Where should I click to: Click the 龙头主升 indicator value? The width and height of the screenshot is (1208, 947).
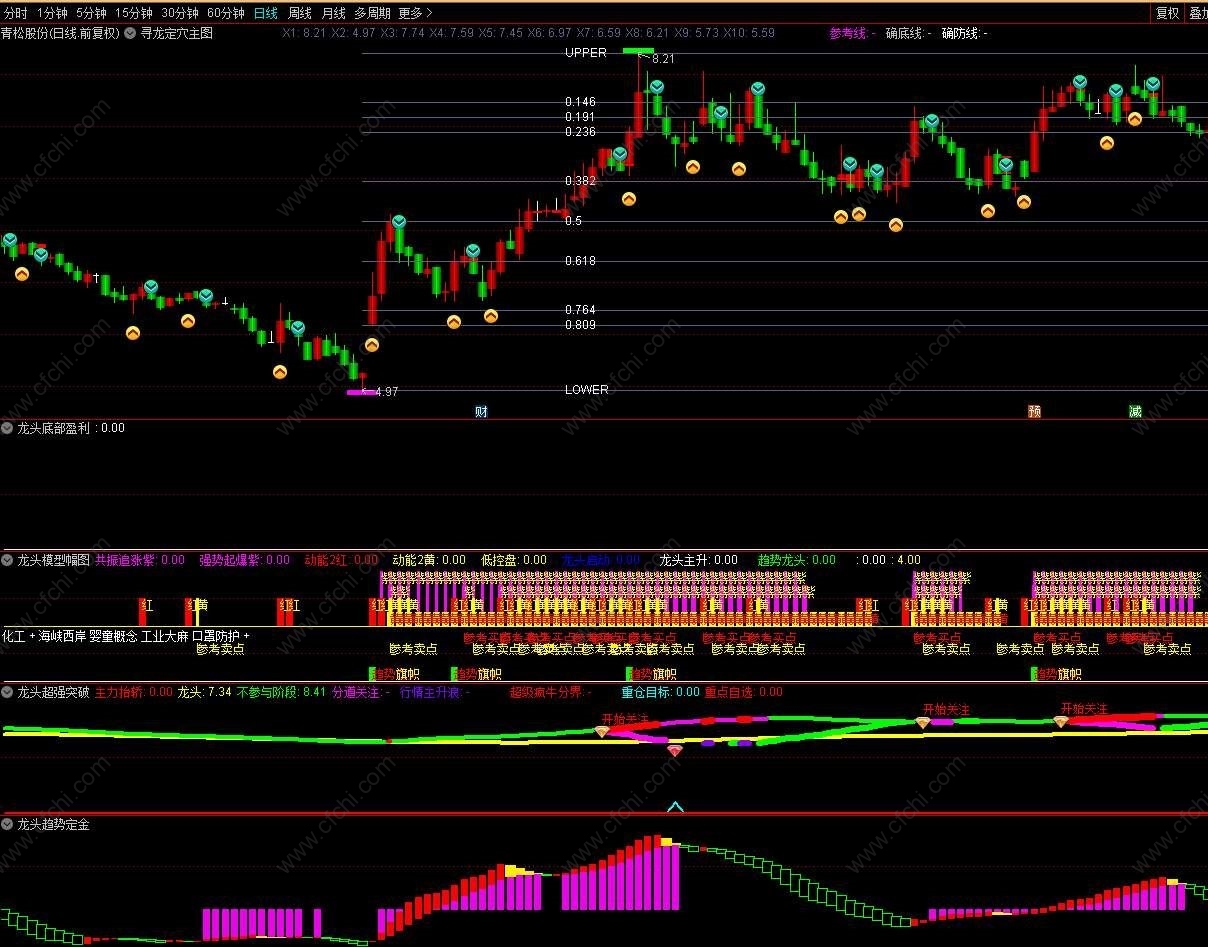coord(699,560)
